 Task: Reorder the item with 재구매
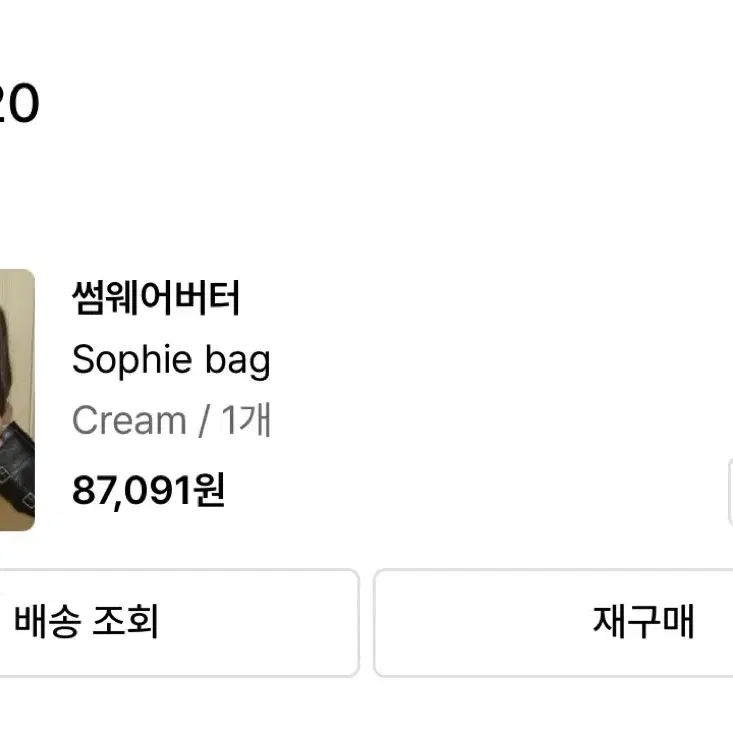pos(553,623)
